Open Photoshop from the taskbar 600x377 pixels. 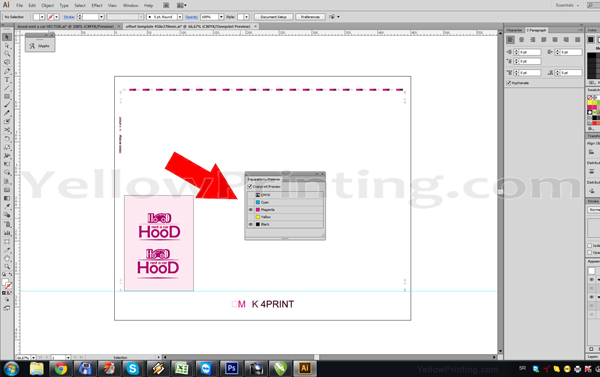tap(231, 369)
